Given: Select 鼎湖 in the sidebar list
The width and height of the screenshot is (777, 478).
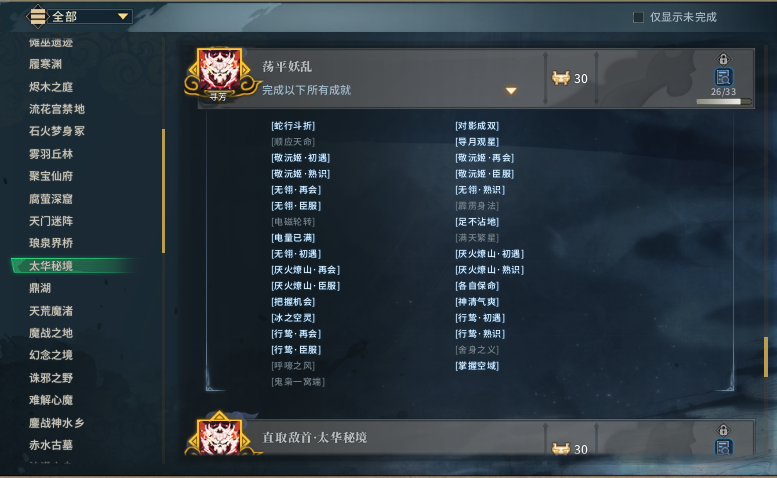Looking at the screenshot, I should tap(40, 288).
